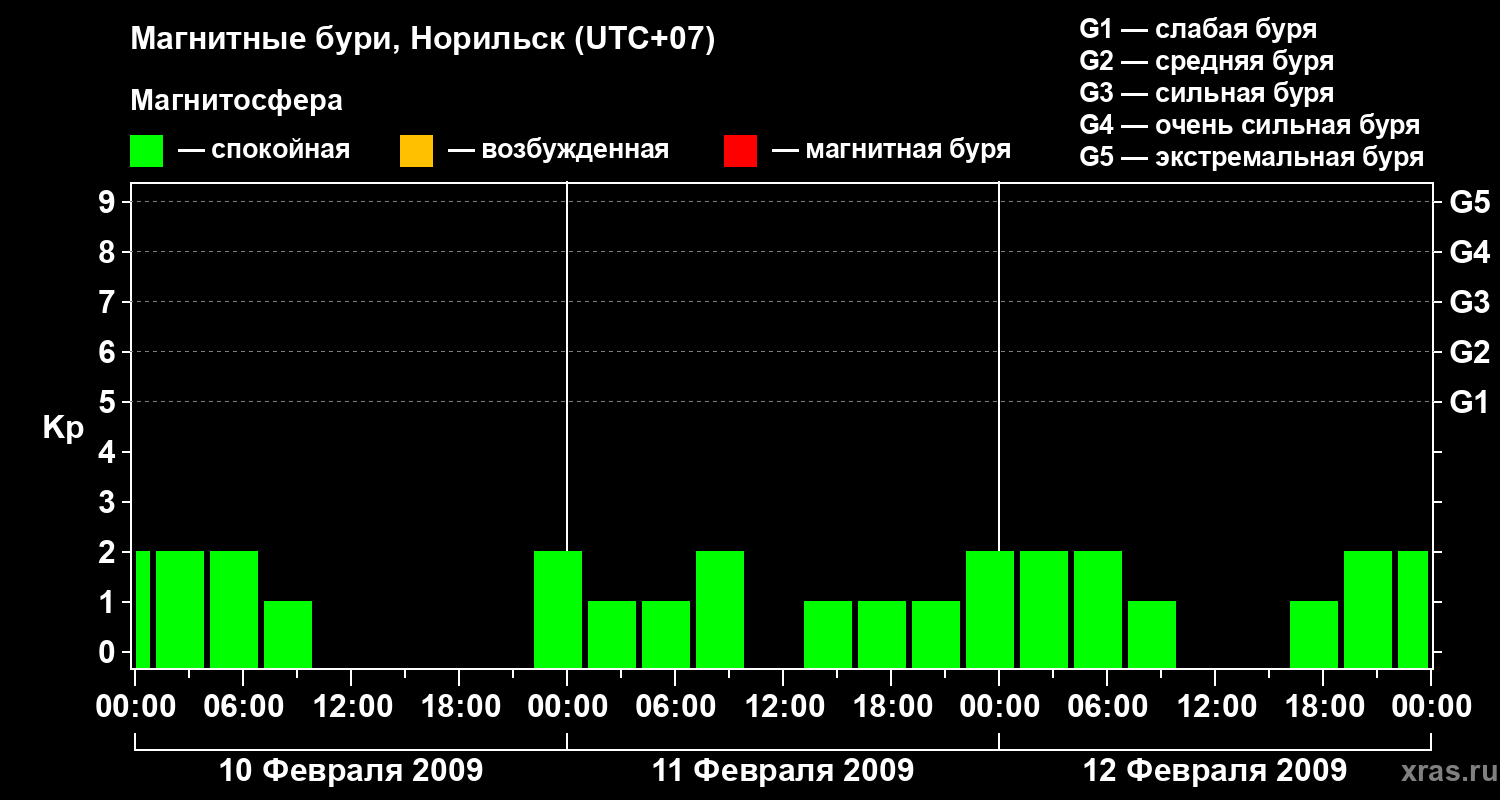Click the legend label спокойная
Image resolution: width=1500 pixels, height=800 pixels.
279,151
